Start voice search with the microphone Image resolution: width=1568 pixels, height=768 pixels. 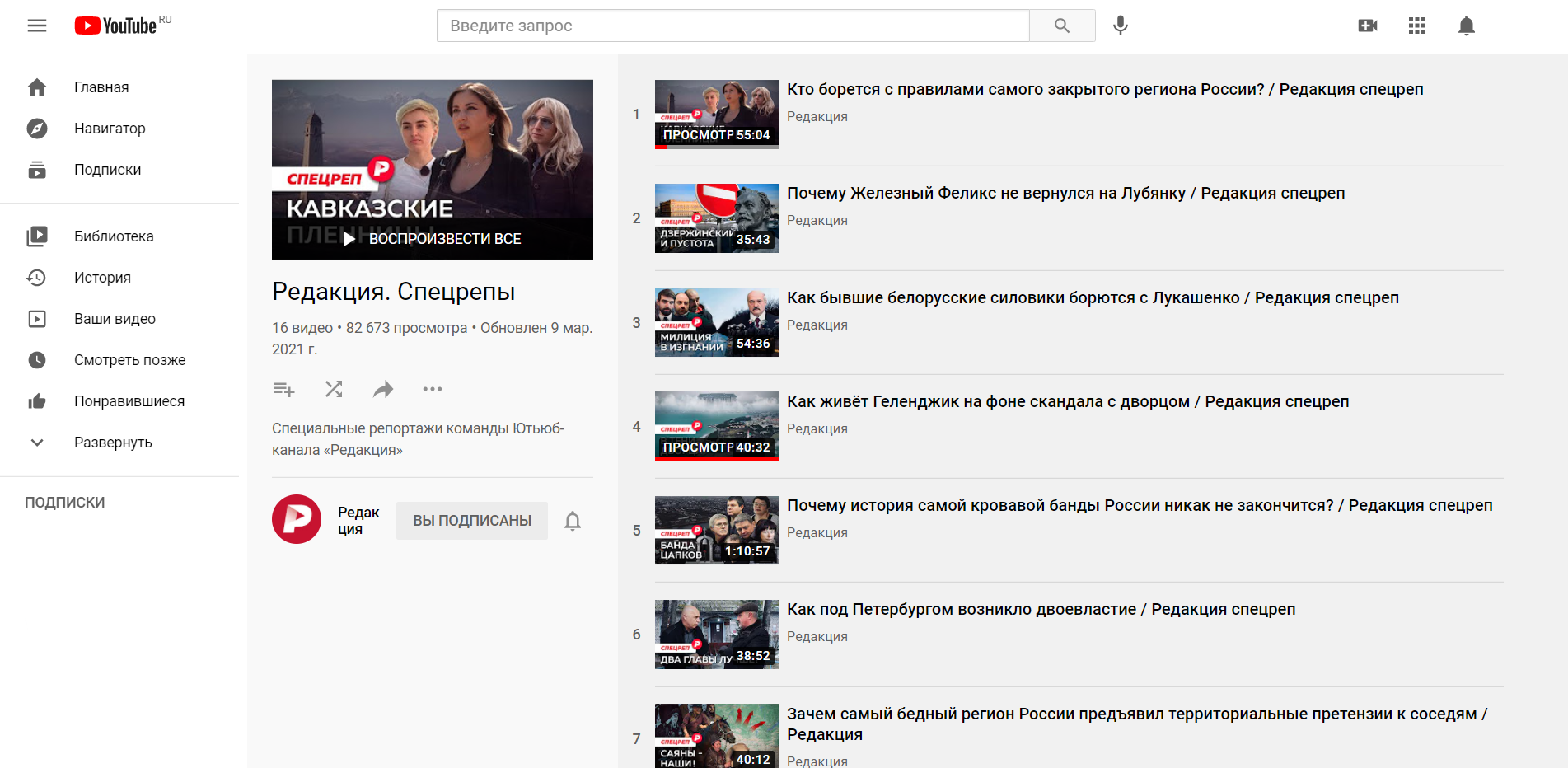[1121, 26]
